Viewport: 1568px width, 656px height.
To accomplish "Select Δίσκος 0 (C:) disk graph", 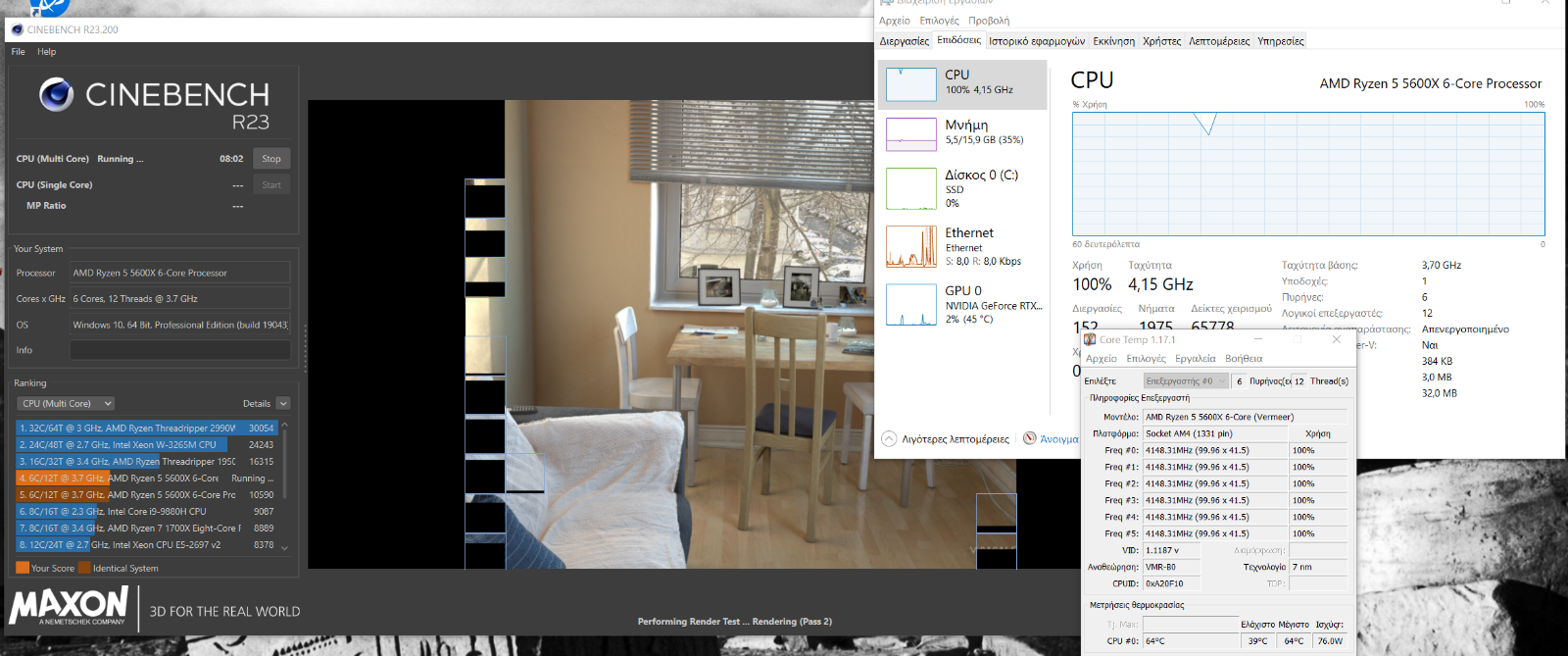I will pos(911,188).
